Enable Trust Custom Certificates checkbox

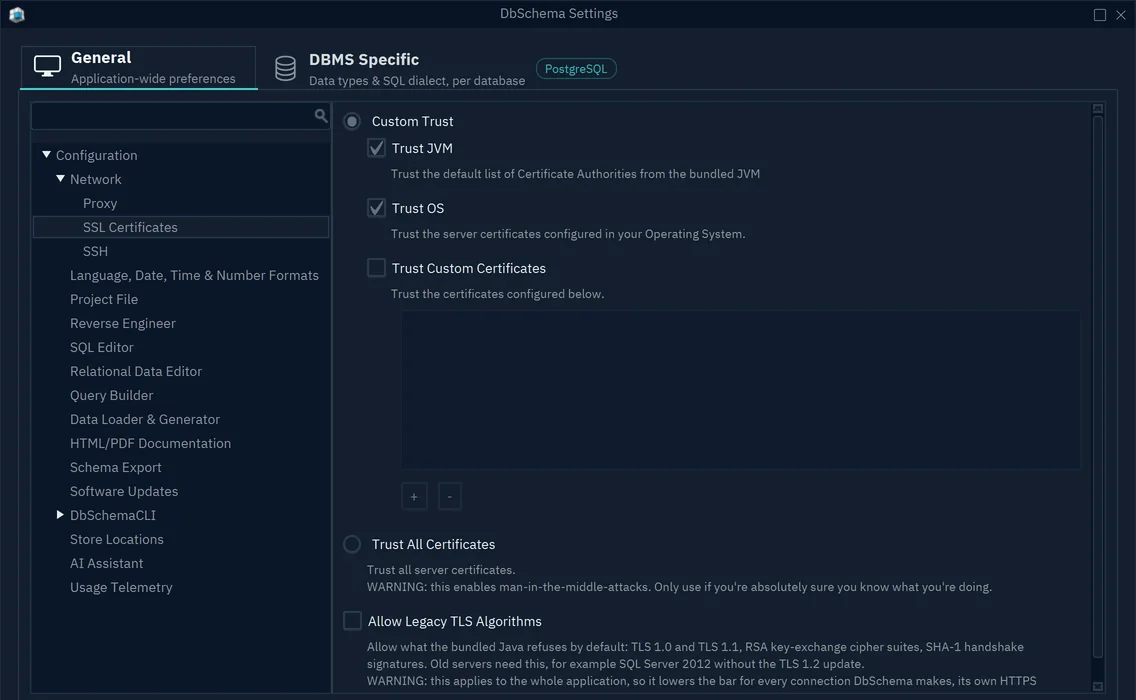pos(376,268)
